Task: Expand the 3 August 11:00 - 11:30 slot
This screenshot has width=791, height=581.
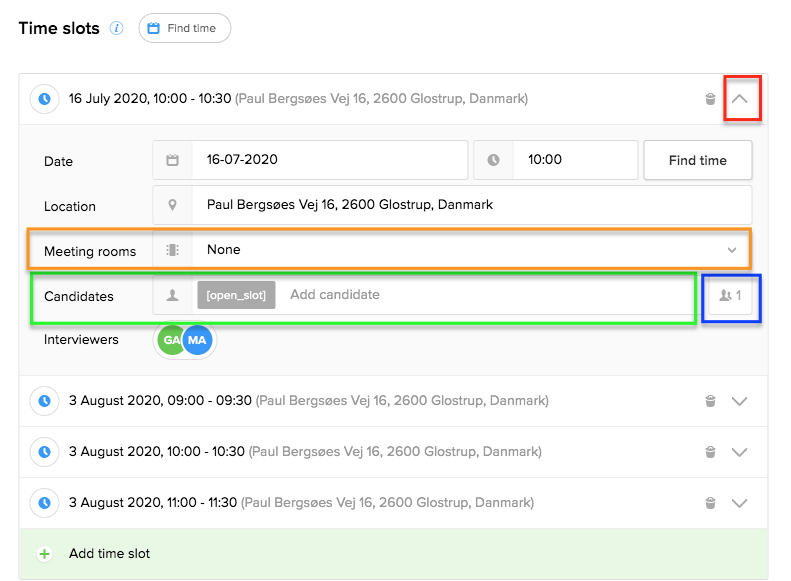Action: coord(740,503)
